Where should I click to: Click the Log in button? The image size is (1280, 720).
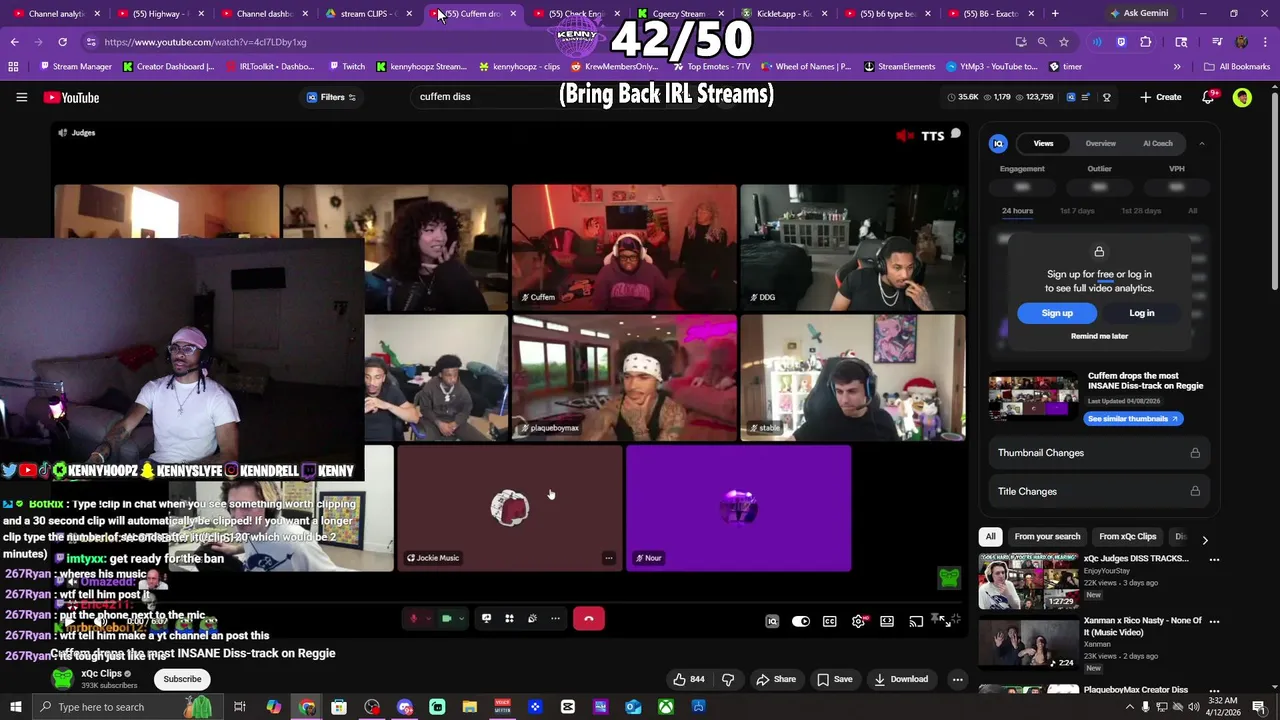[1141, 313]
